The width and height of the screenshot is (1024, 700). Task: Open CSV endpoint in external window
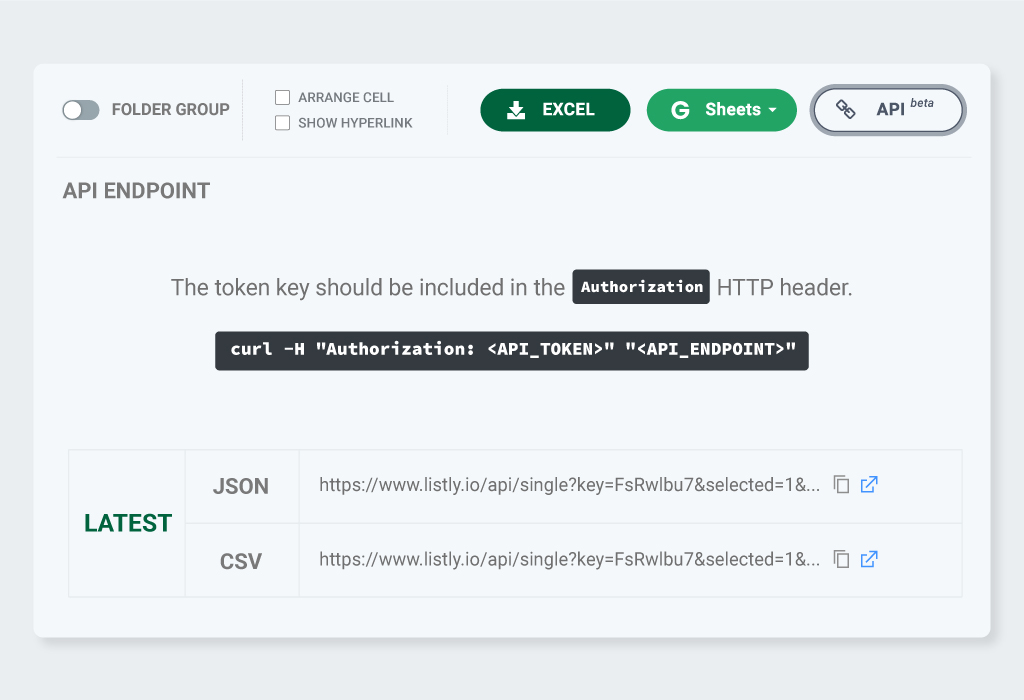click(869, 559)
